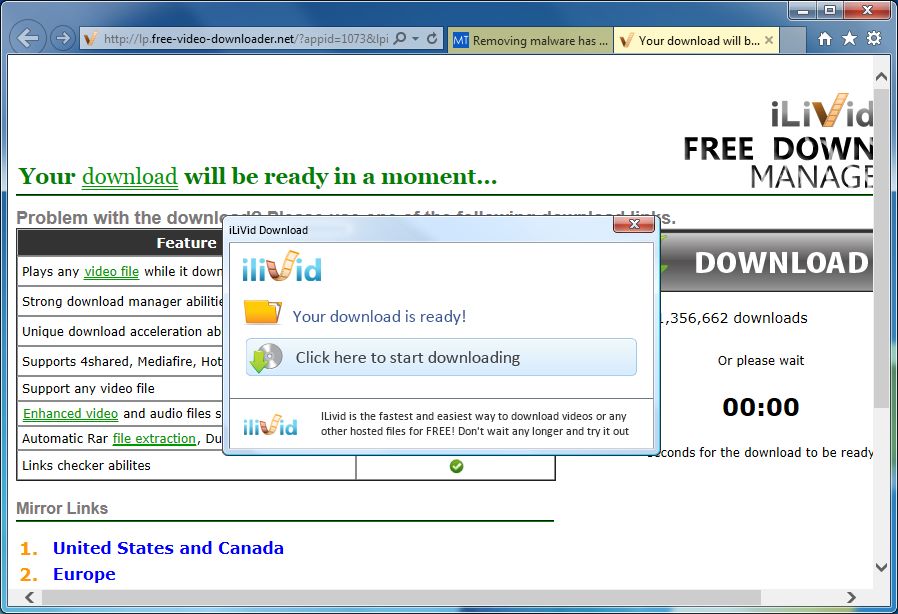Click the 'Feature' table header
898x614 pixels.
[187, 243]
